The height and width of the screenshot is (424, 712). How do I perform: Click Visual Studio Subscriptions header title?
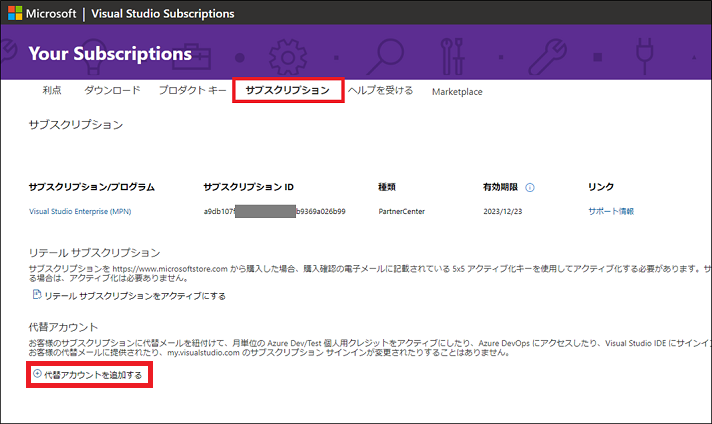(163, 14)
